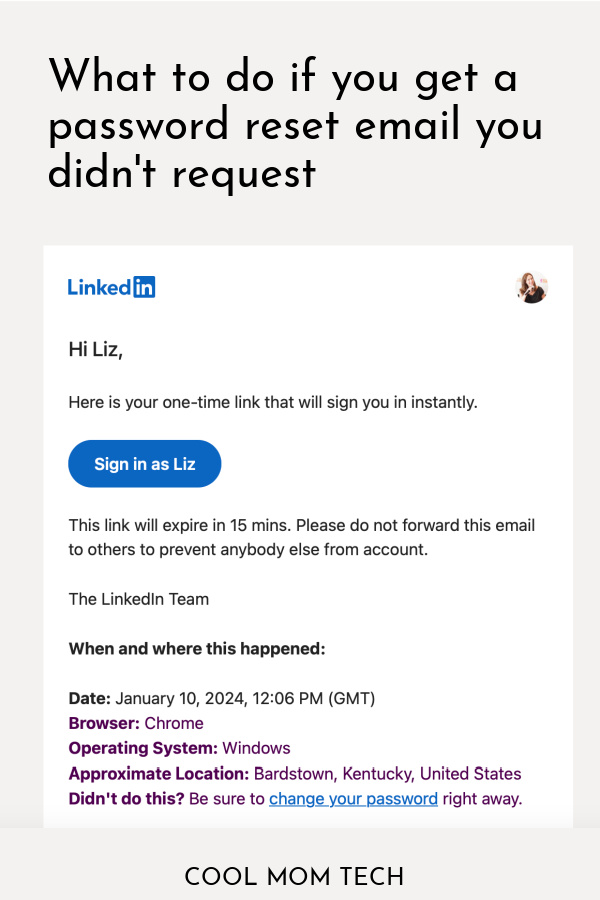
Task: Select the circular profile picture thumbnail
Action: coord(532,287)
